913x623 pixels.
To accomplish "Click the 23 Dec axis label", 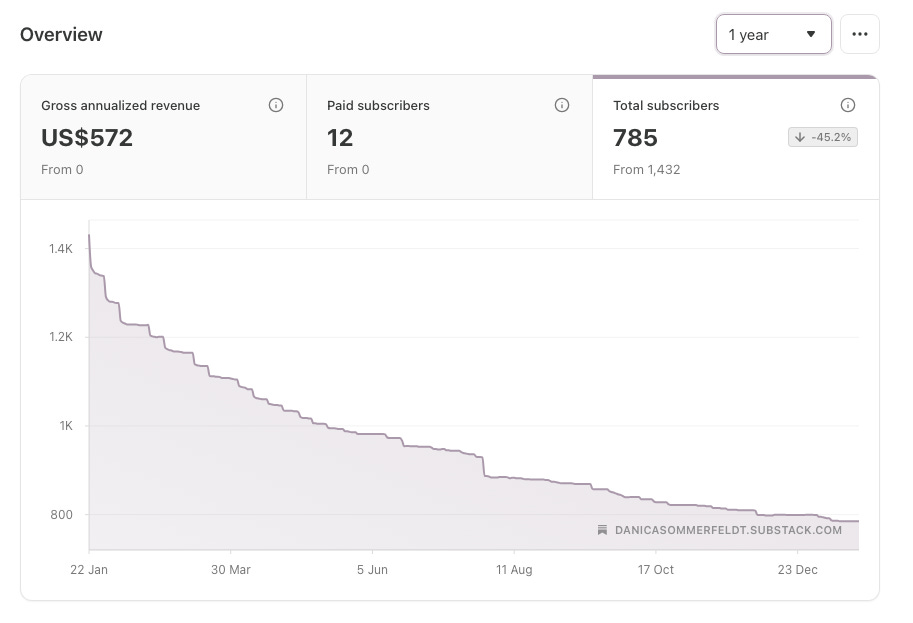I will pyautogui.click(x=798, y=569).
